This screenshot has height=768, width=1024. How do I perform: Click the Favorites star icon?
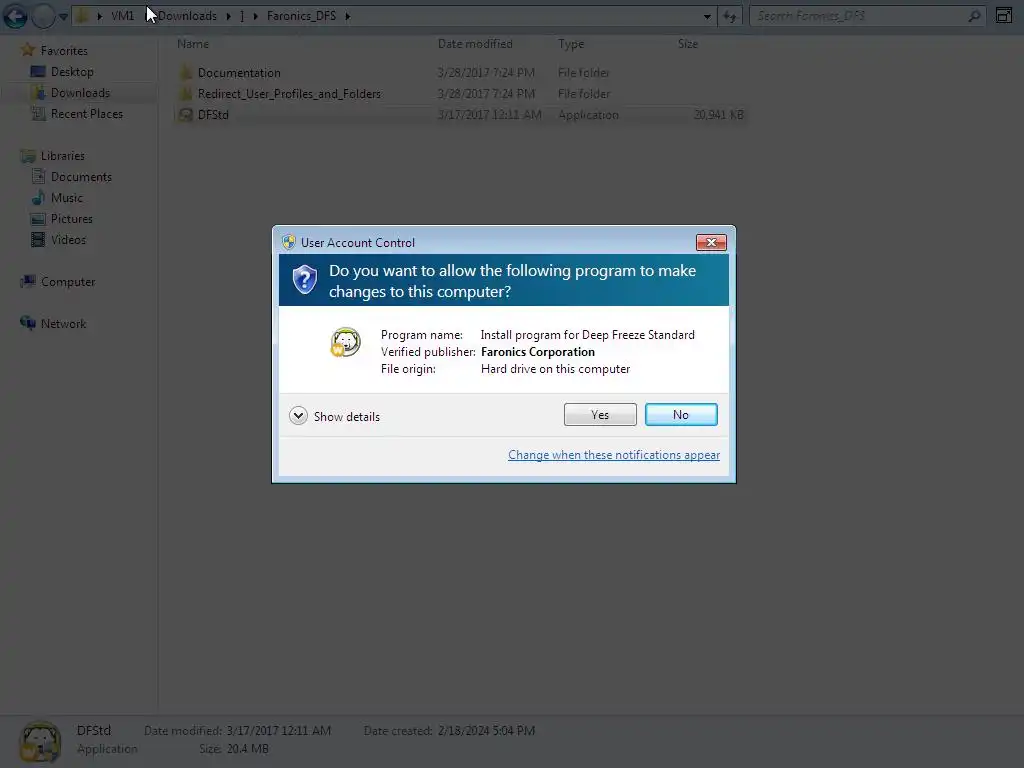click(27, 50)
